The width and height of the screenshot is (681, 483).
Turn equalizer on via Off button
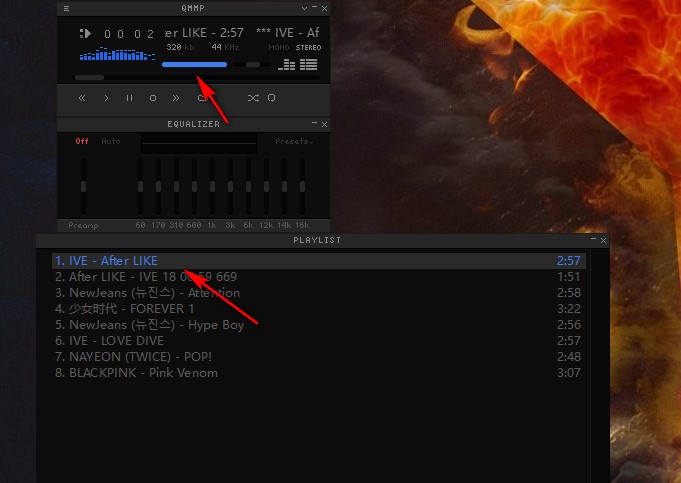click(x=82, y=141)
